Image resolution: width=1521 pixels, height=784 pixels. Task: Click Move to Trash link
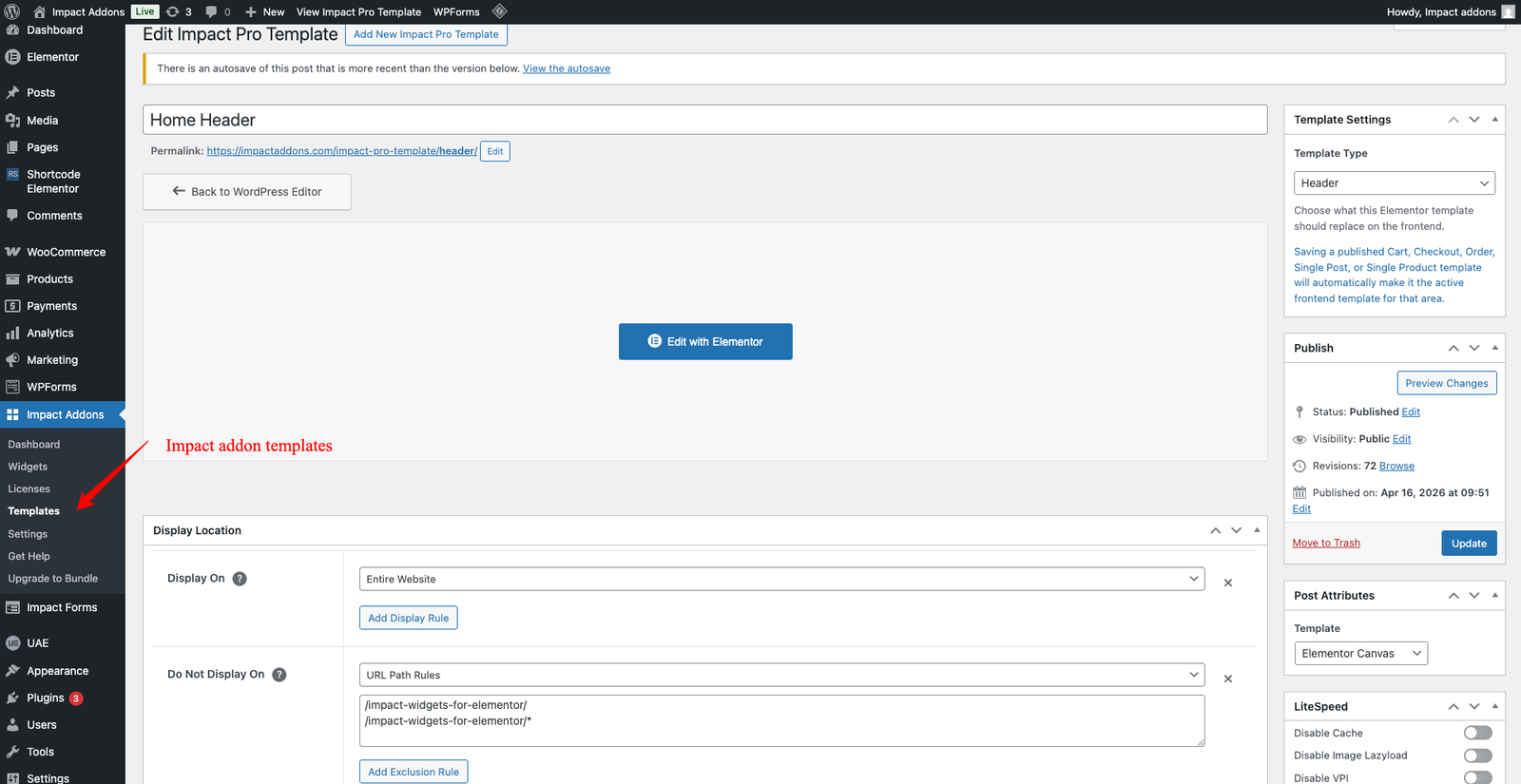(x=1326, y=543)
